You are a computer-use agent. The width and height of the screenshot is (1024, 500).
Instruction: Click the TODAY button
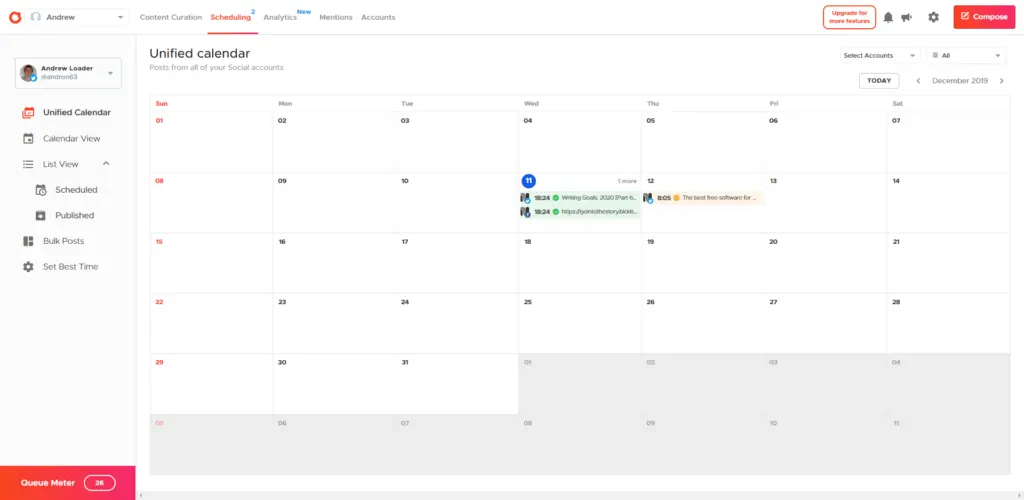(878, 81)
